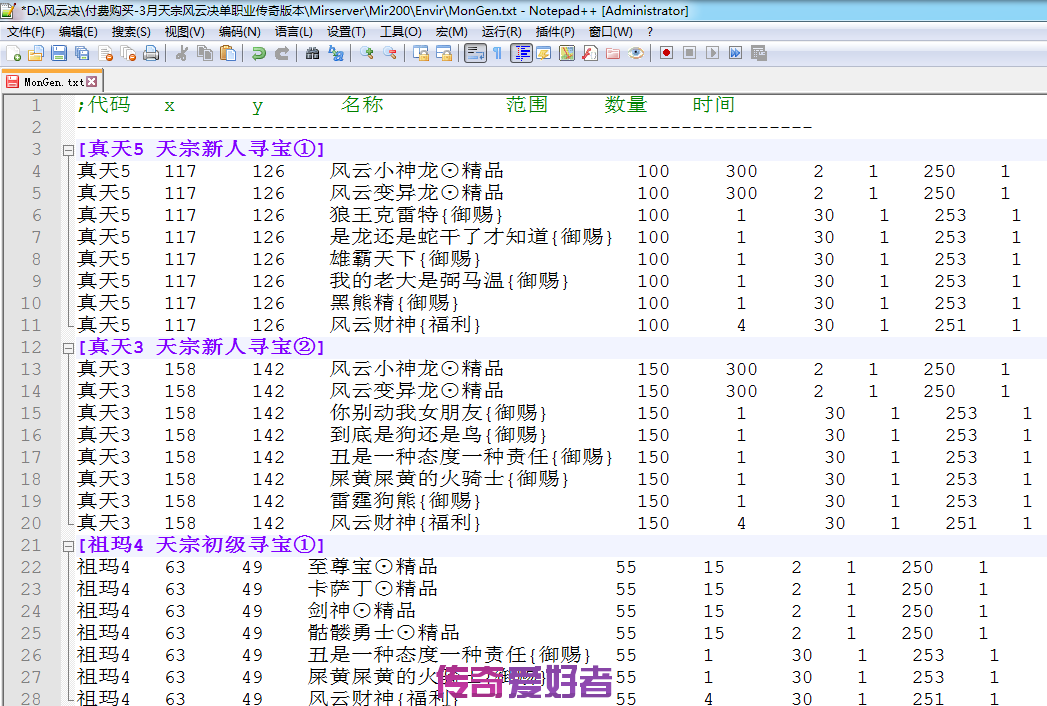Stop macro recording with the square icon
Screen dimensions: 1047x706
[689, 53]
